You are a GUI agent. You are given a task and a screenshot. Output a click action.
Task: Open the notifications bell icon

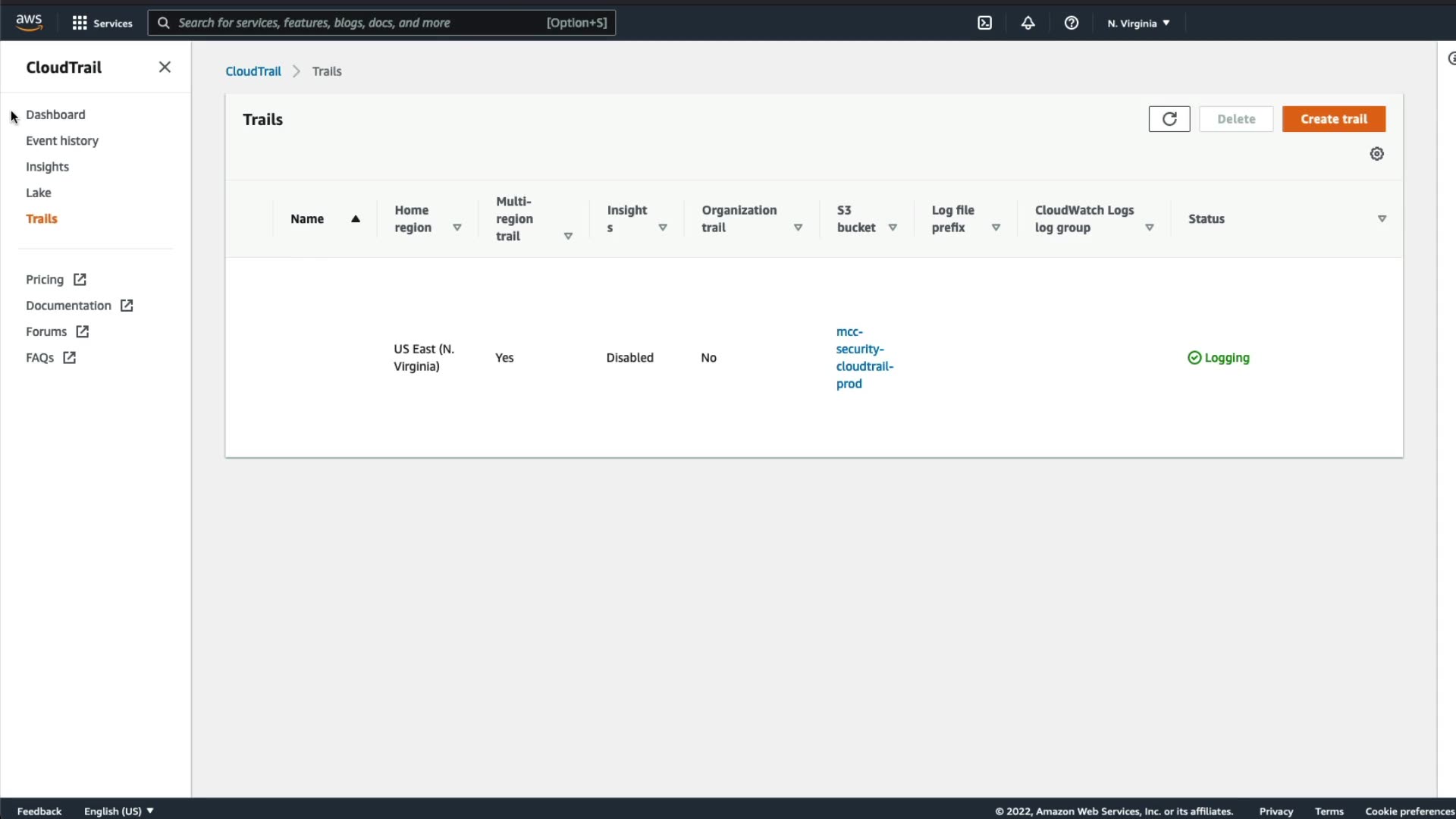click(1028, 23)
